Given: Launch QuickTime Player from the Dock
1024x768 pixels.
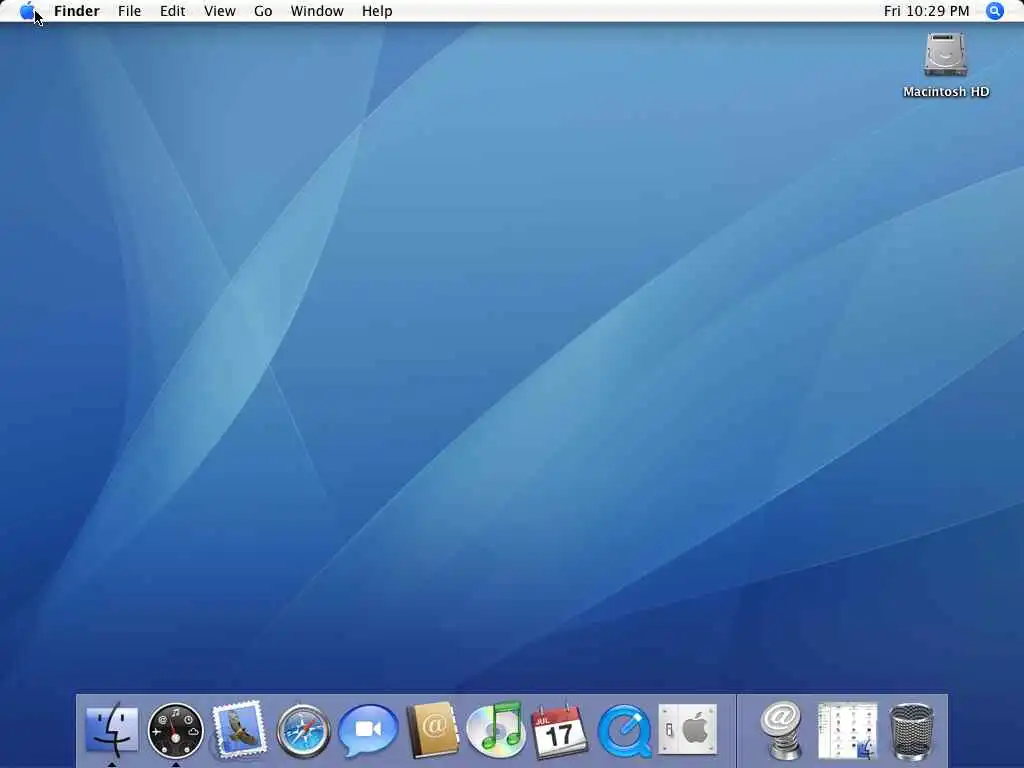Looking at the screenshot, I should tap(624, 731).
